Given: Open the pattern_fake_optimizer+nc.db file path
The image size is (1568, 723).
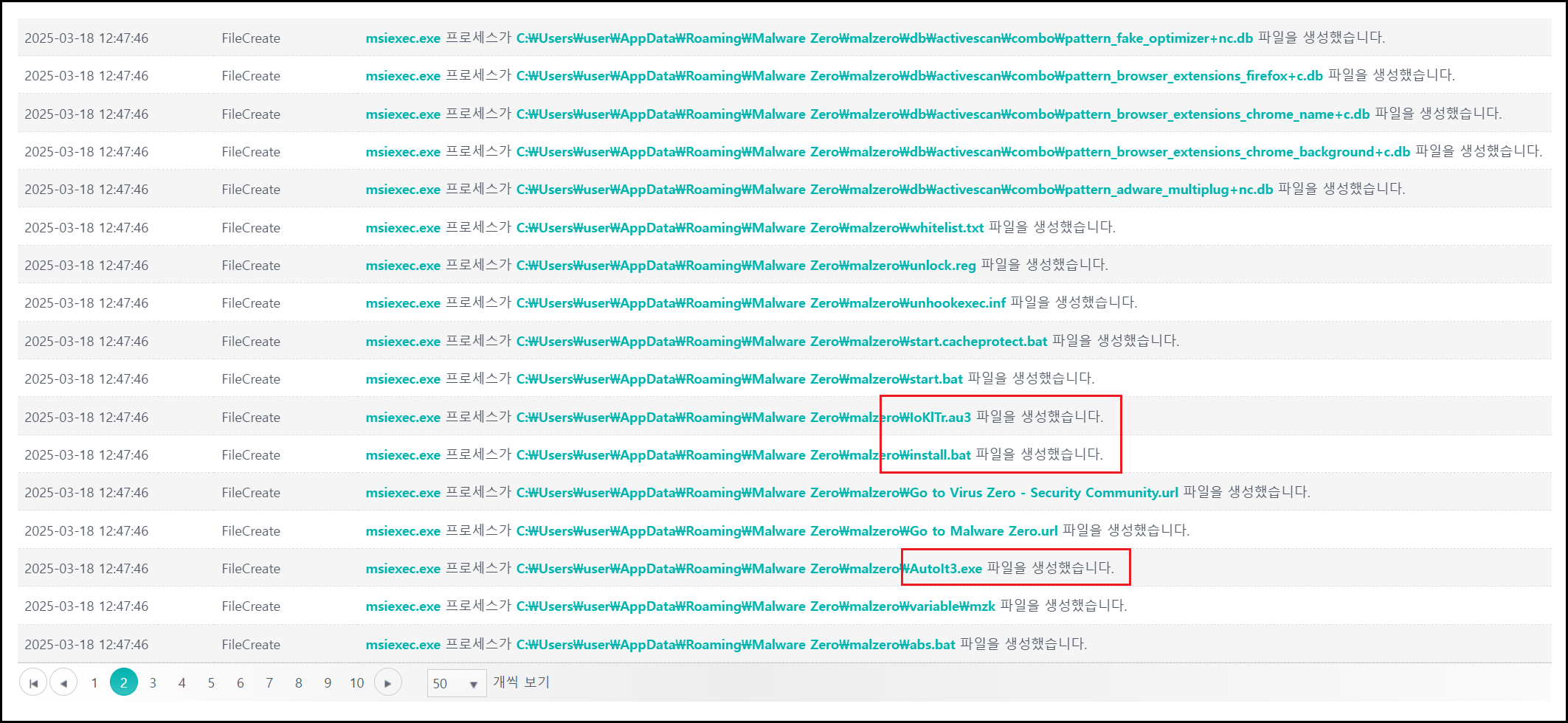Looking at the screenshot, I should (x=885, y=38).
